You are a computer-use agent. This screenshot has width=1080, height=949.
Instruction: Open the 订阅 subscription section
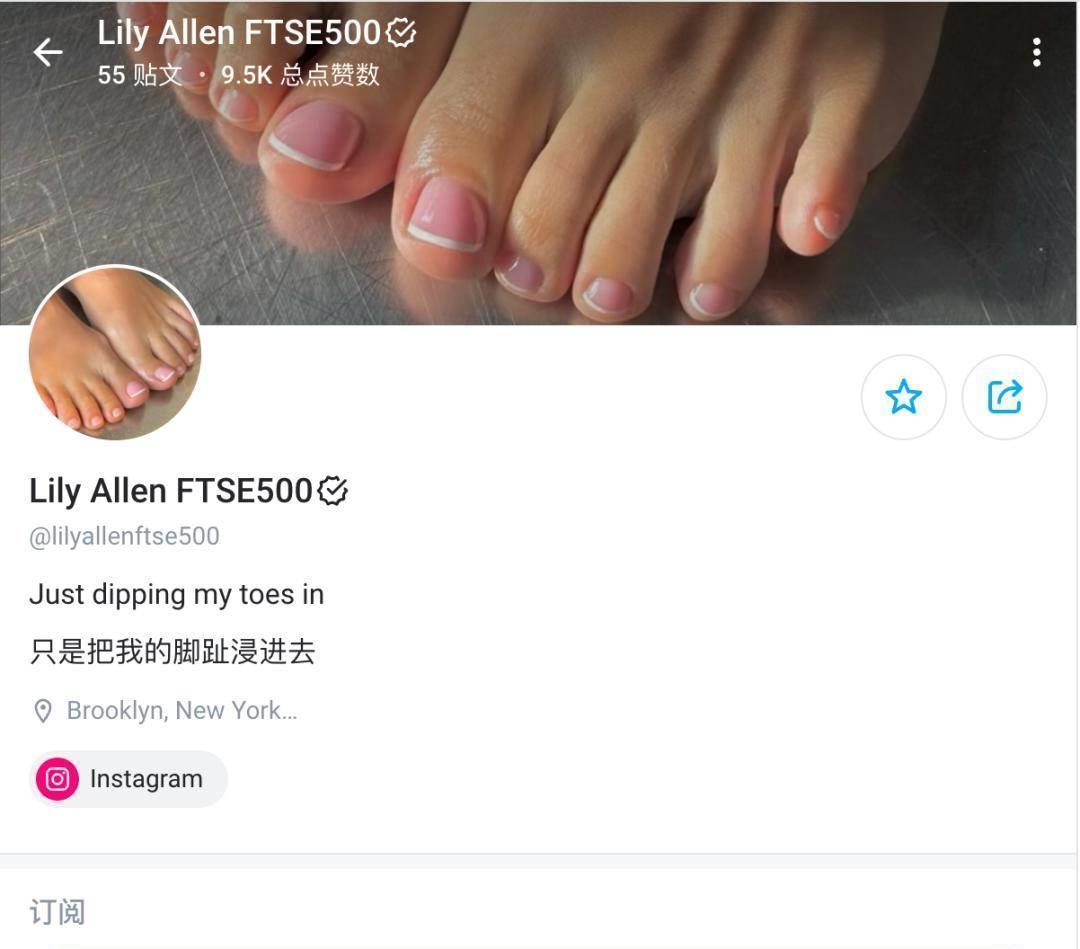(x=57, y=912)
